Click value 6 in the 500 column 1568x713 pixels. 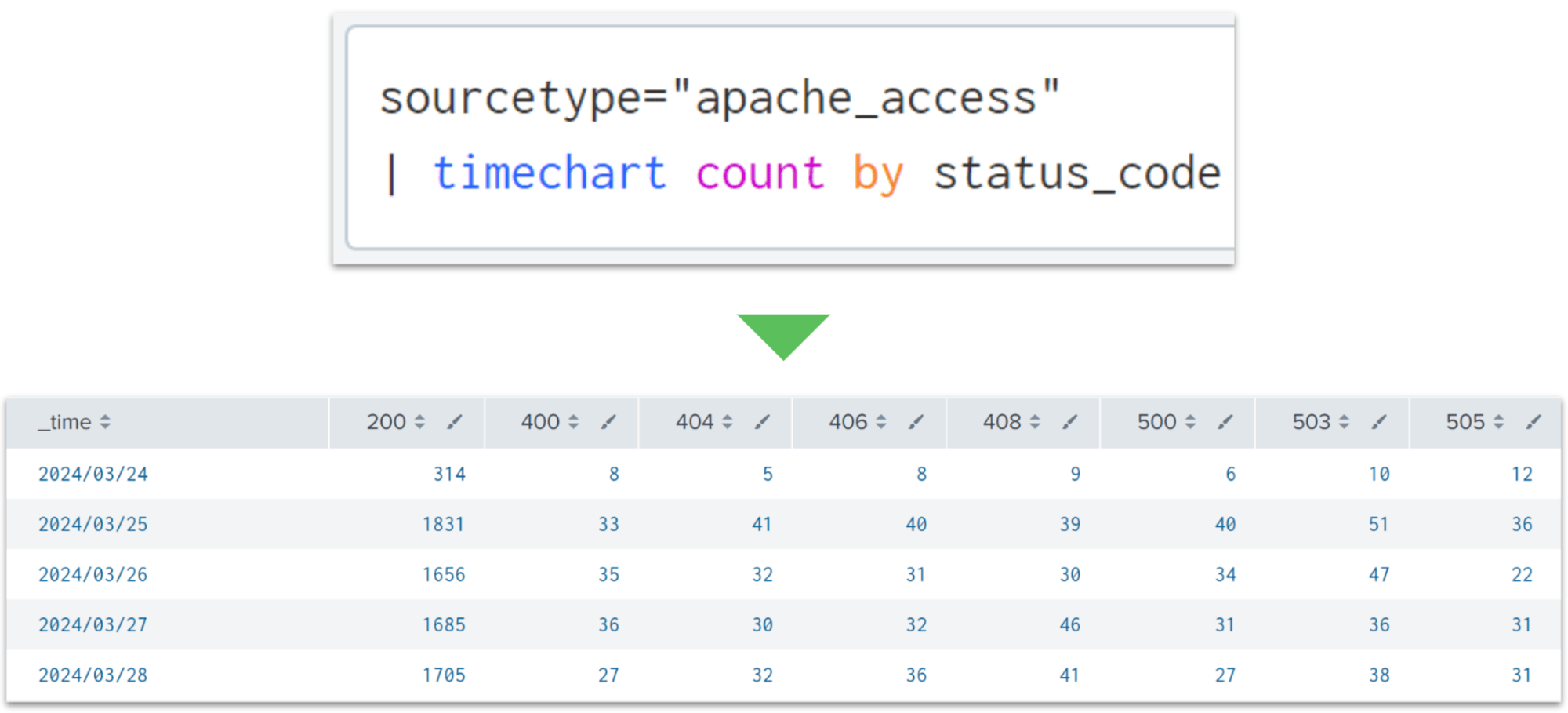1231,474
